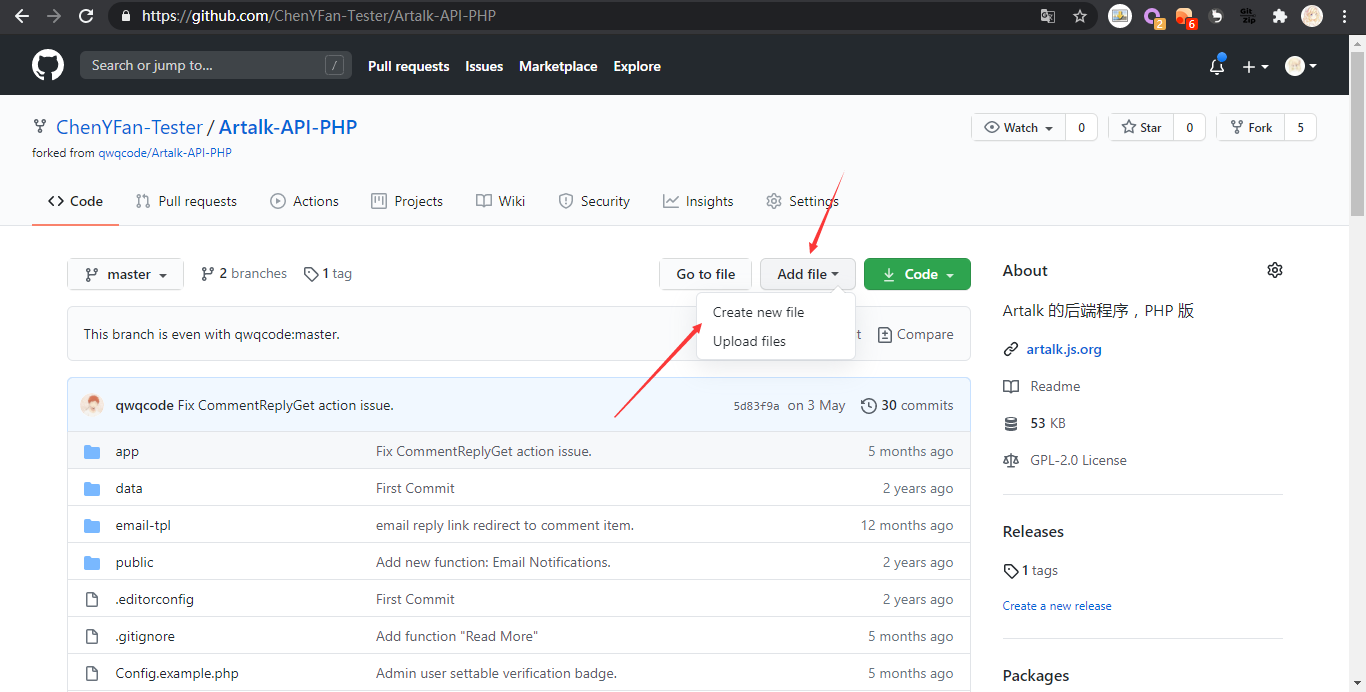Open GitHub home via Octocat logo
Screen dimensions: 1366x692
(x=48, y=66)
